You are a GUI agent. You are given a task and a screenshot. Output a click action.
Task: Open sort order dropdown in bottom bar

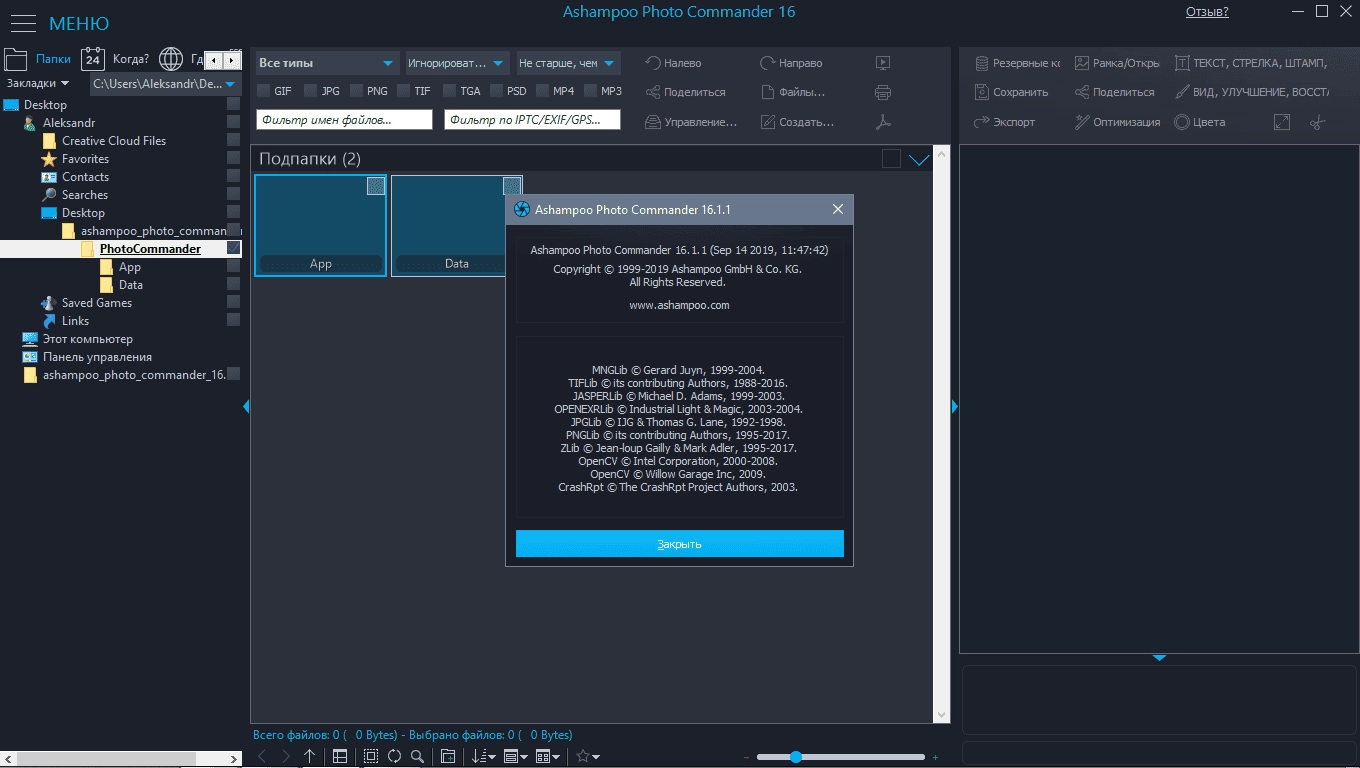pos(484,757)
